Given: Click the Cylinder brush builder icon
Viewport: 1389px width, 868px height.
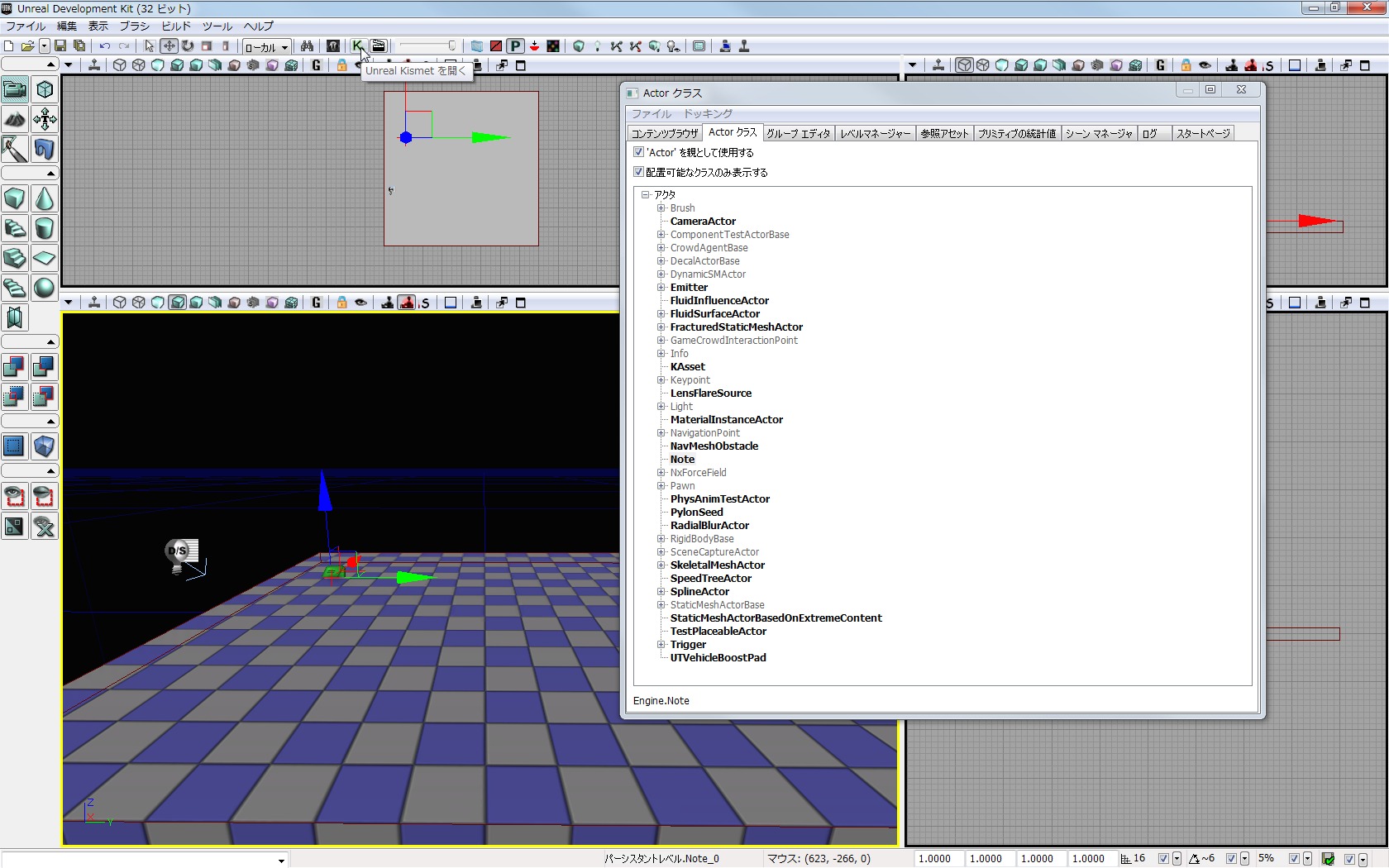Looking at the screenshot, I should [45, 228].
